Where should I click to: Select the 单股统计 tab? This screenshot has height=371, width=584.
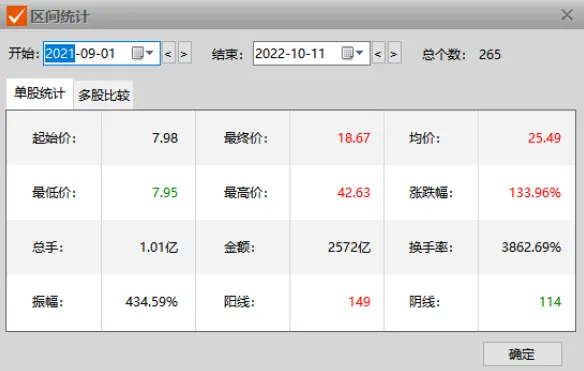pyautogui.click(x=39, y=93)
